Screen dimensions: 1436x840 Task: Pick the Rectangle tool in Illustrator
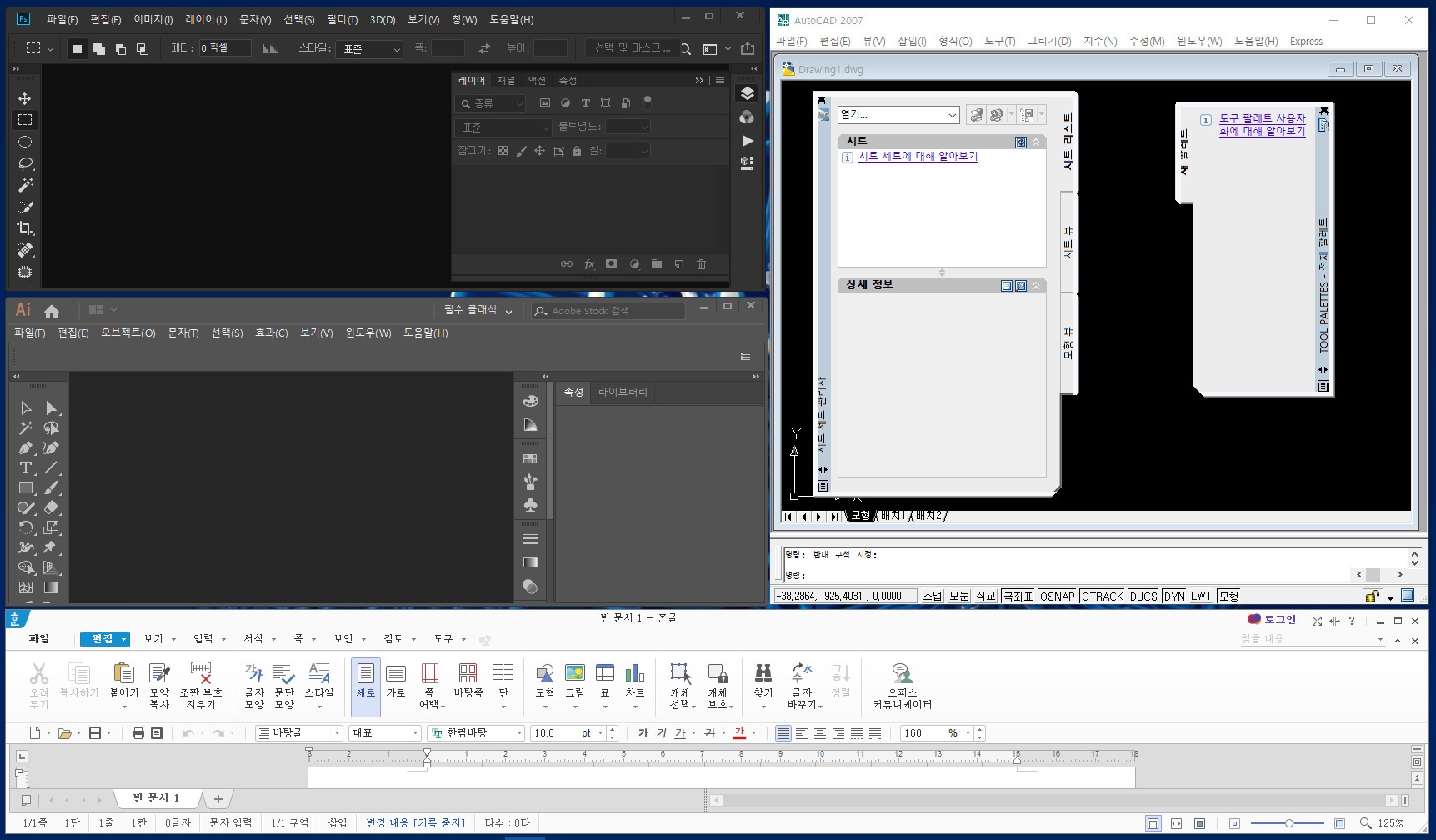26,487
